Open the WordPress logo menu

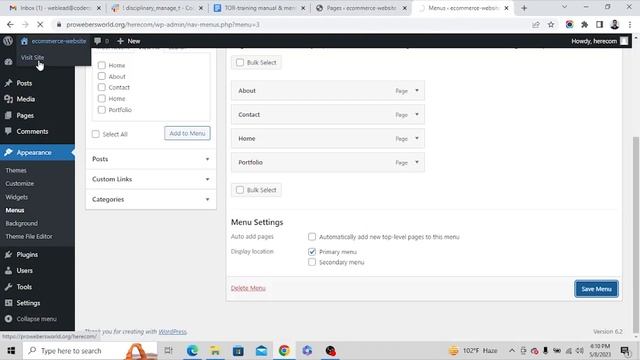[x=8, y=41]
